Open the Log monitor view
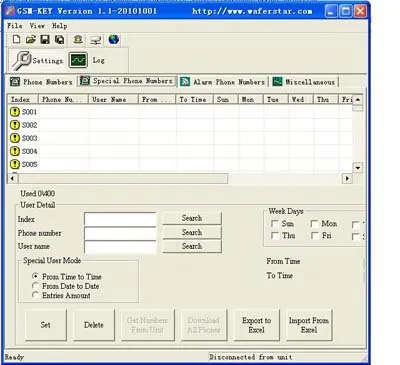400x365 pixels. [87, 60]
